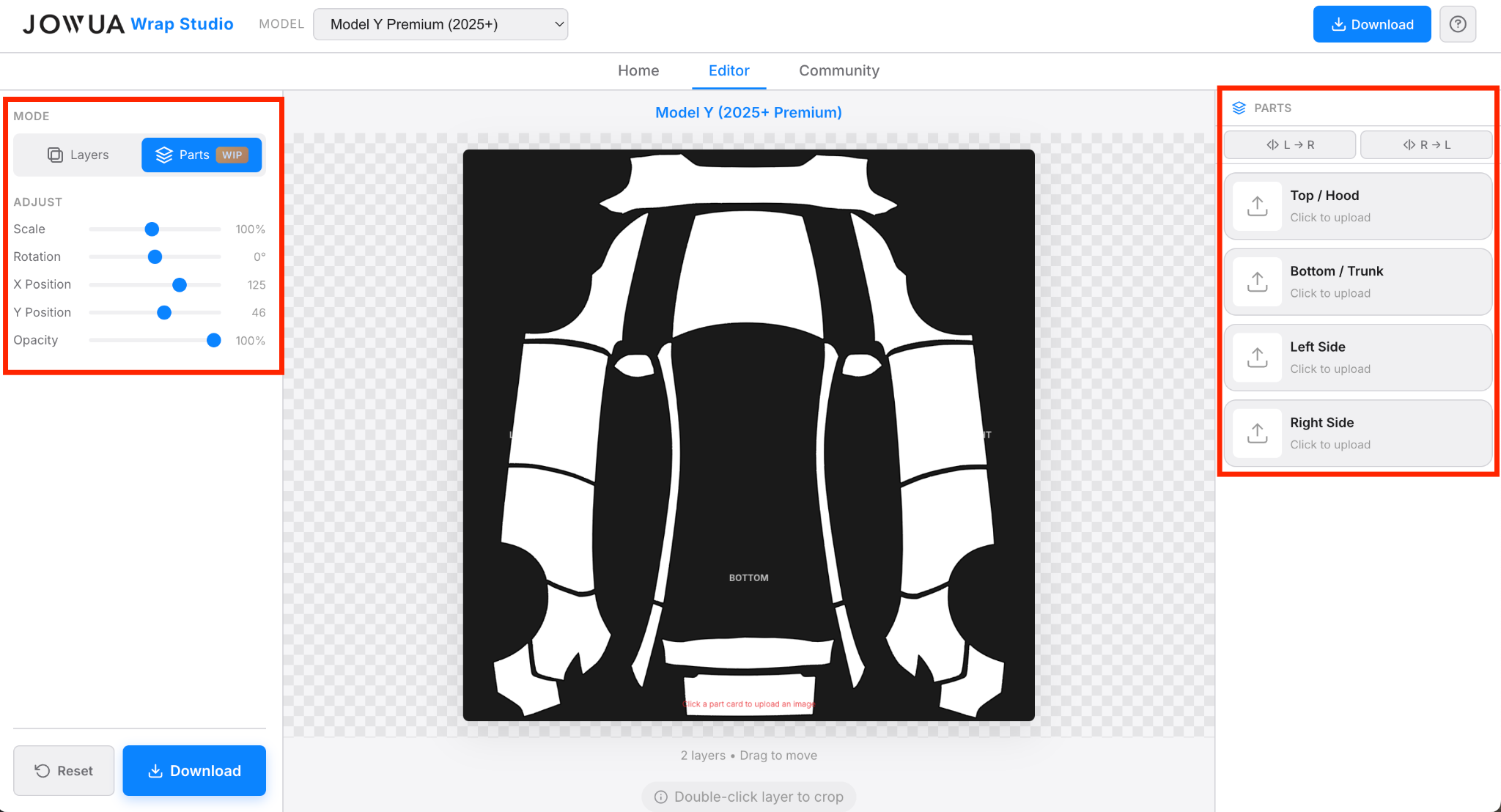The height and width of the screenshot is (812, 1501).
Task: Click the Top / Hood upload icon
Action: (1256, 206)
